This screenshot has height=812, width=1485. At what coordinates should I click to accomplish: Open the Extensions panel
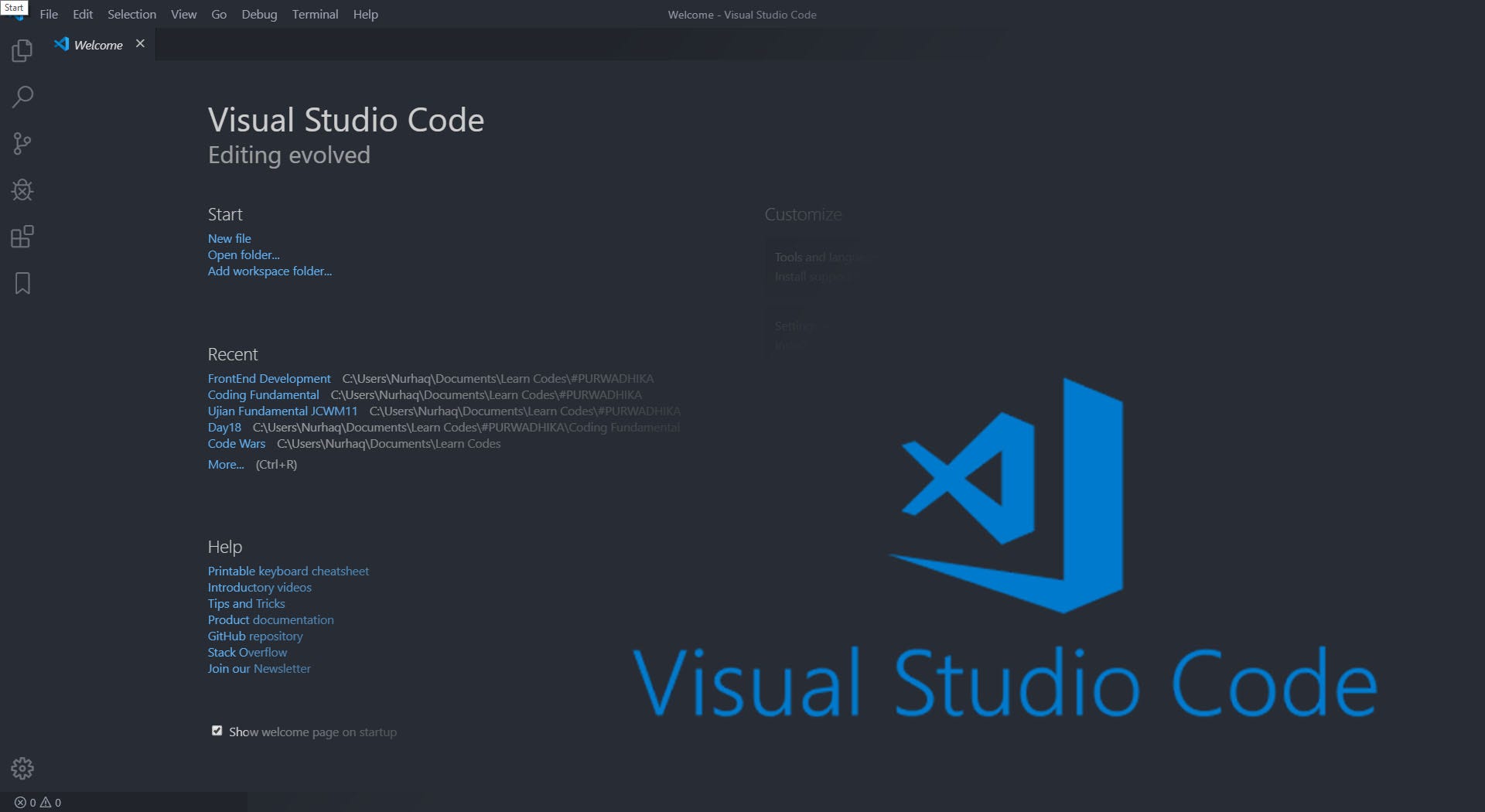tap(22, 237)
